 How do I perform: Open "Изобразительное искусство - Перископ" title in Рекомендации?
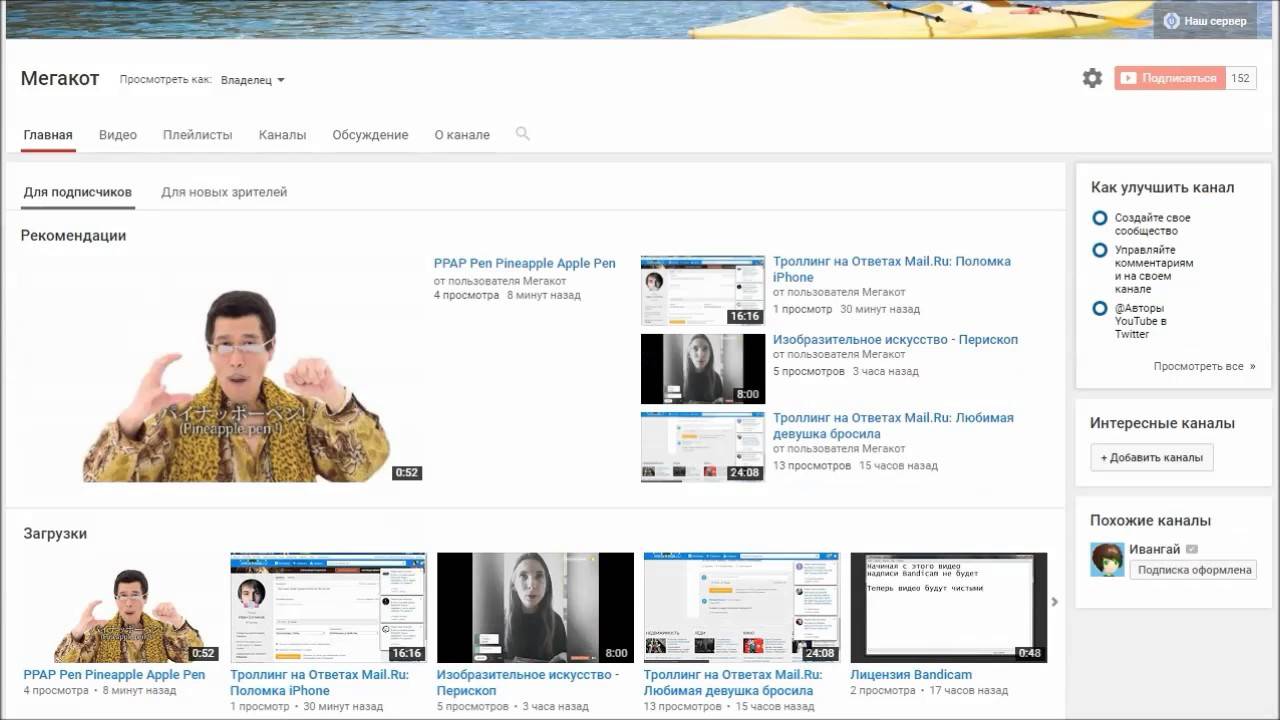click(895, 340)
